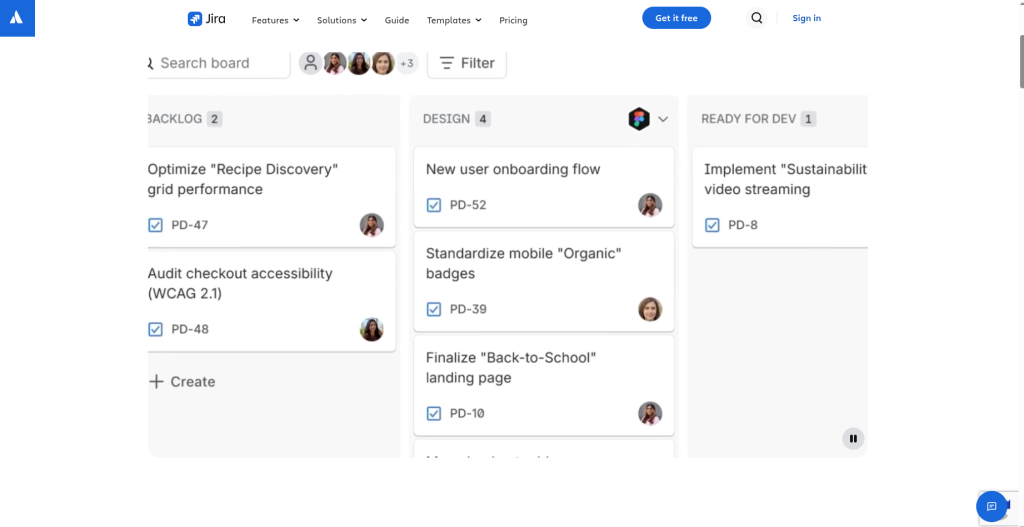
Task: Expand the Features dropdown menu
Action: [276, 20]
